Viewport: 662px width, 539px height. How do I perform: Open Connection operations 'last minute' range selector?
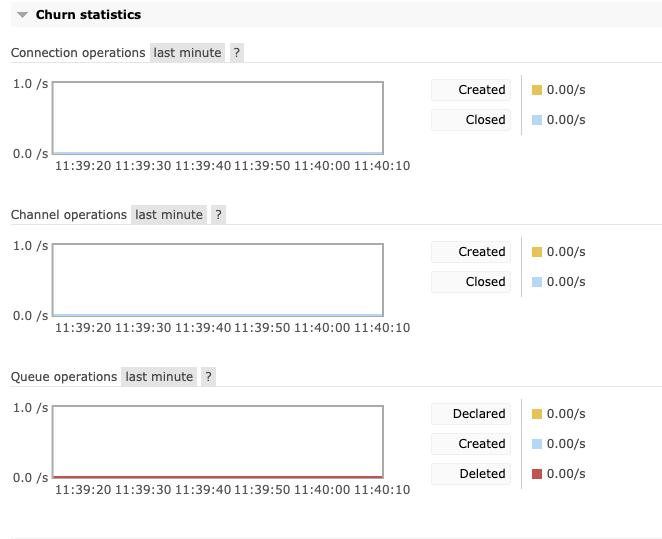click(x=187, y=52)
